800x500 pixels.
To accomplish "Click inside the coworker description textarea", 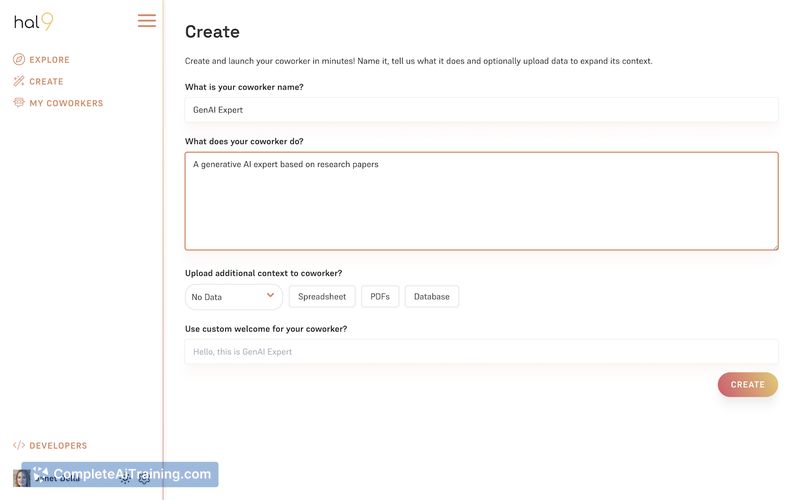I will 481,200.
